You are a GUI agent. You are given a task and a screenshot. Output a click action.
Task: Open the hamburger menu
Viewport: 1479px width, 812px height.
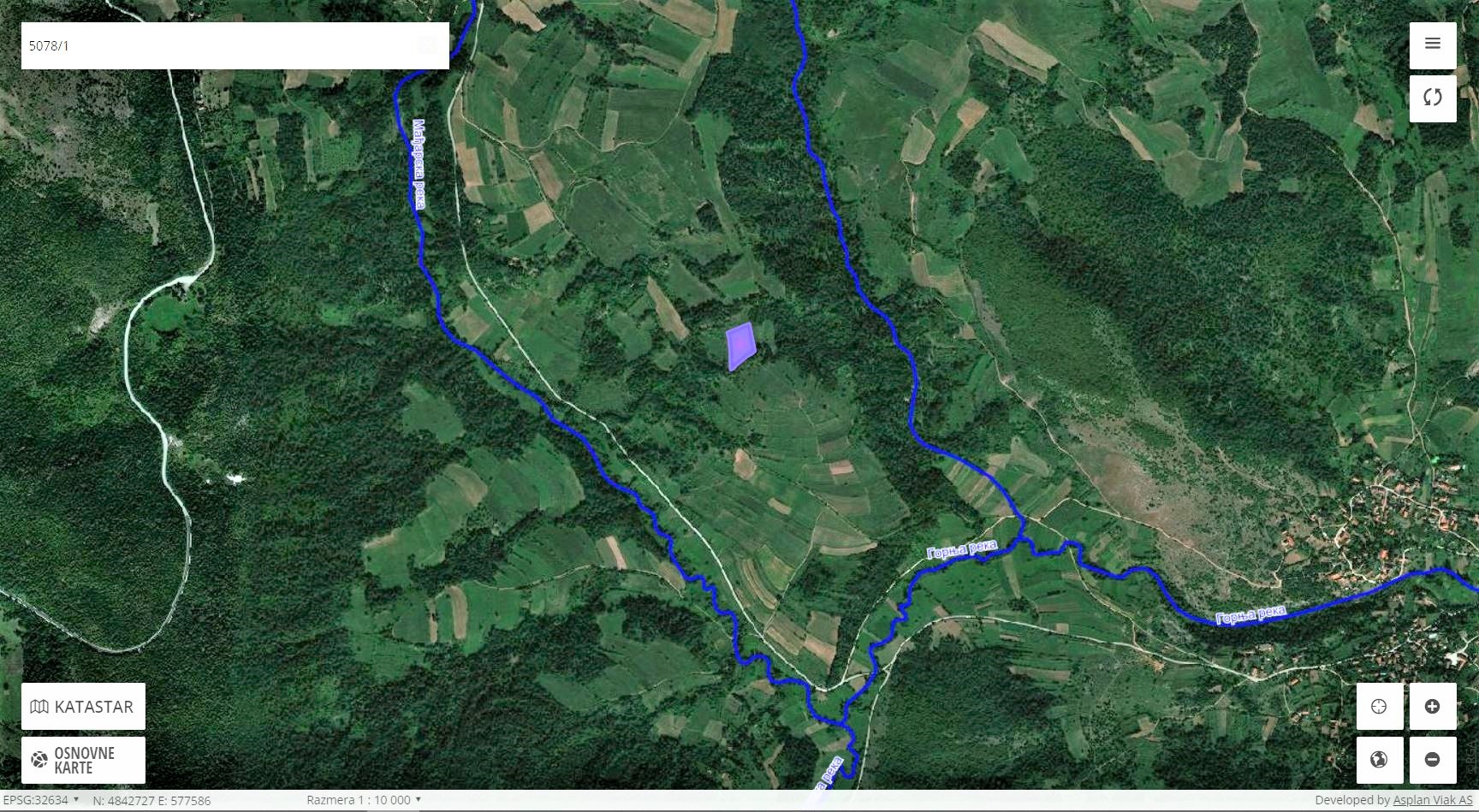click(1433, 45)
